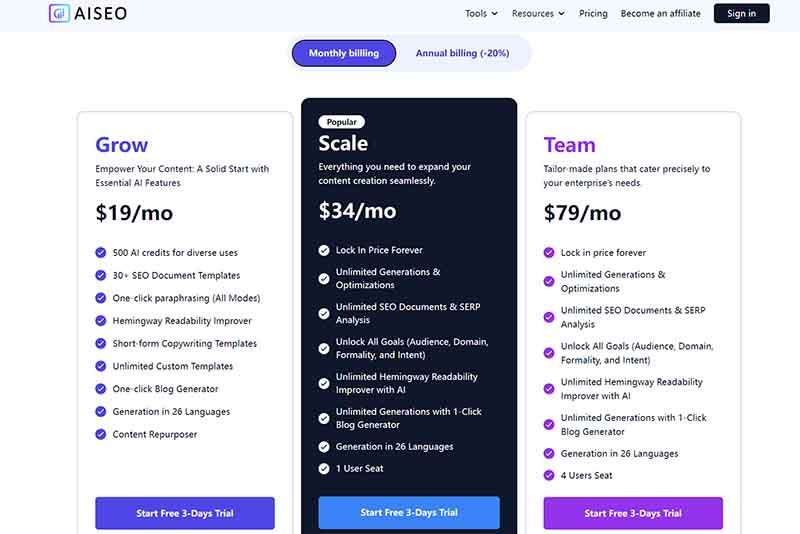Click the AISEO logo icon
This screenshot has height=534, width=800.
click(x=59, y=13)
